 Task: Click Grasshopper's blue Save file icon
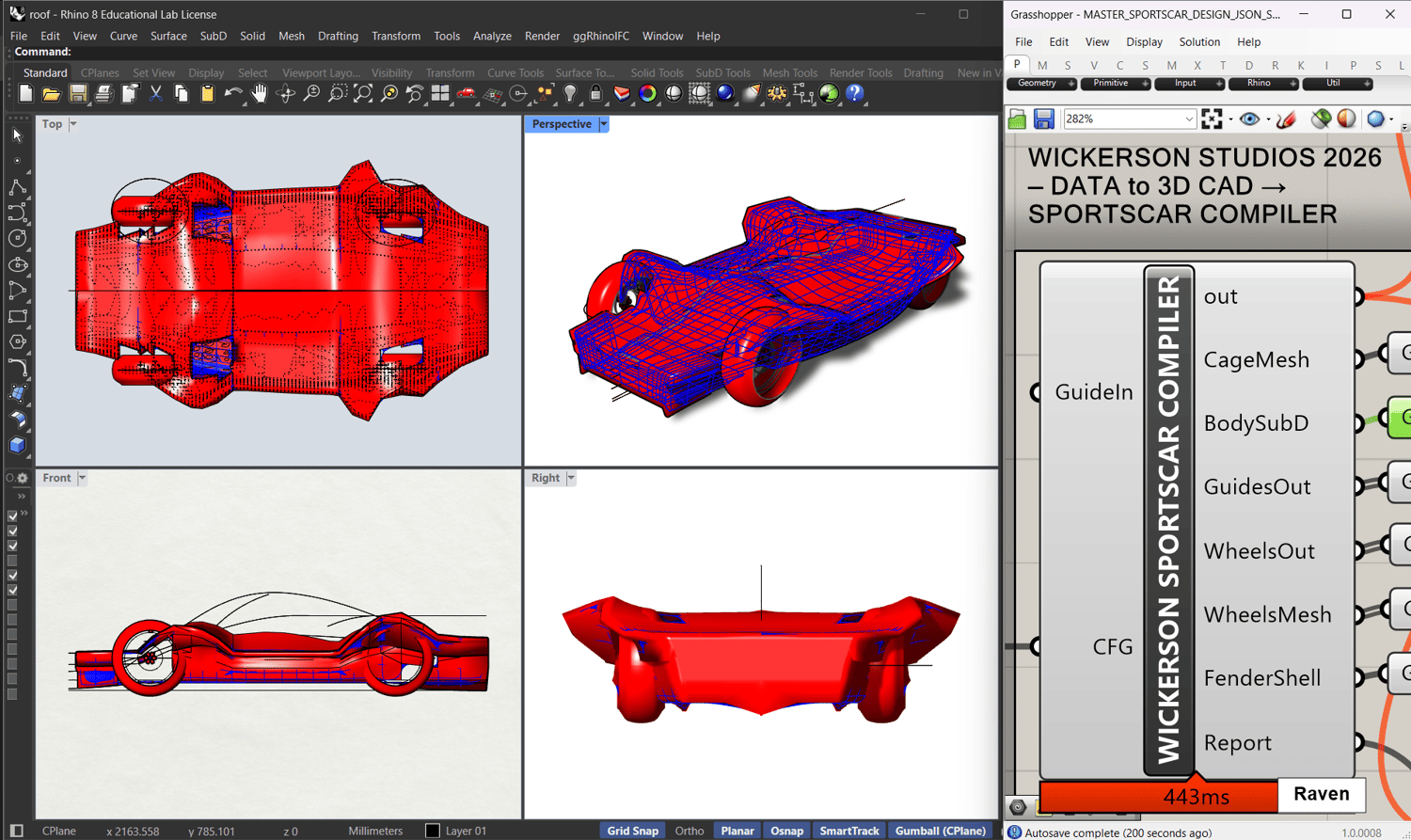point(1043,119)
